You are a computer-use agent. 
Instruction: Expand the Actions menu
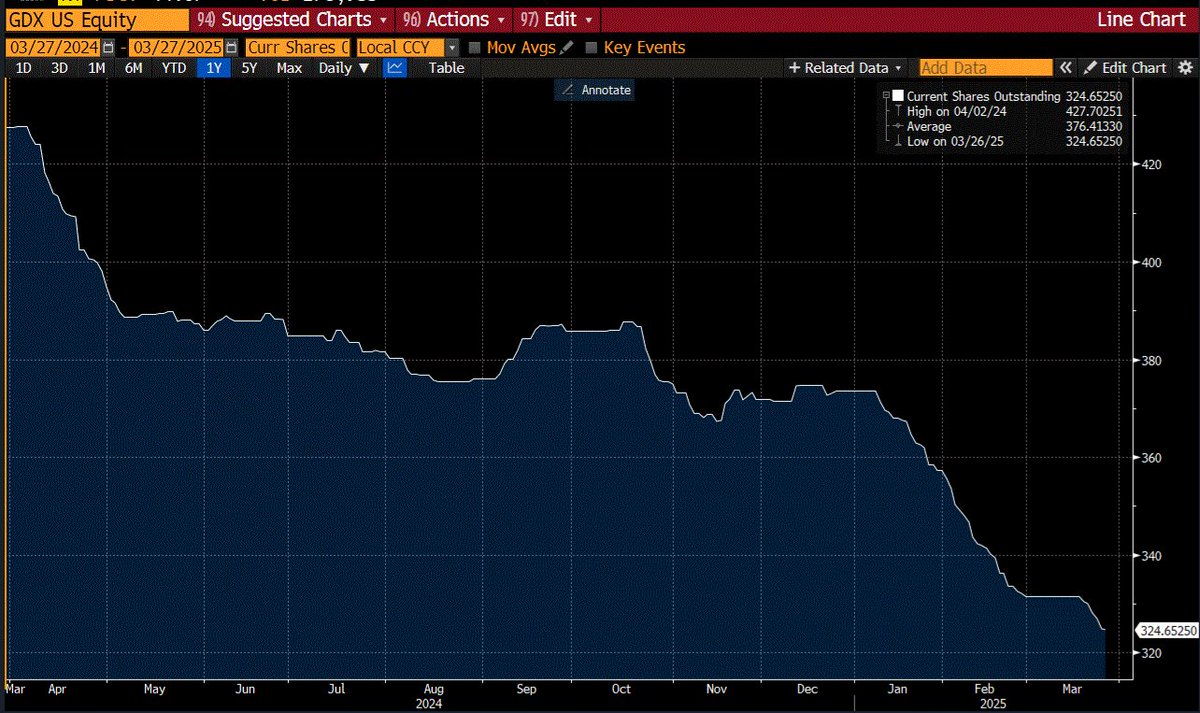click(x=454, y=19)
